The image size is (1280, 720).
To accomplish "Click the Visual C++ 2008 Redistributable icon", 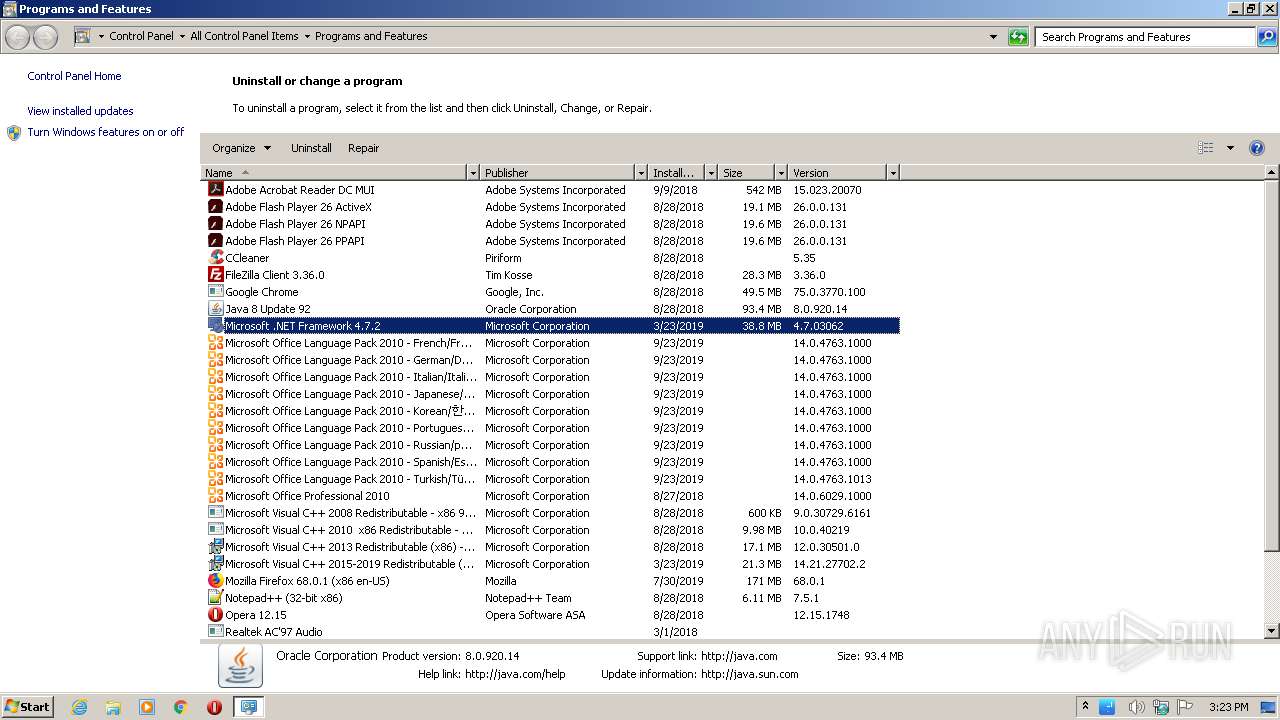I will click(215, 512).
